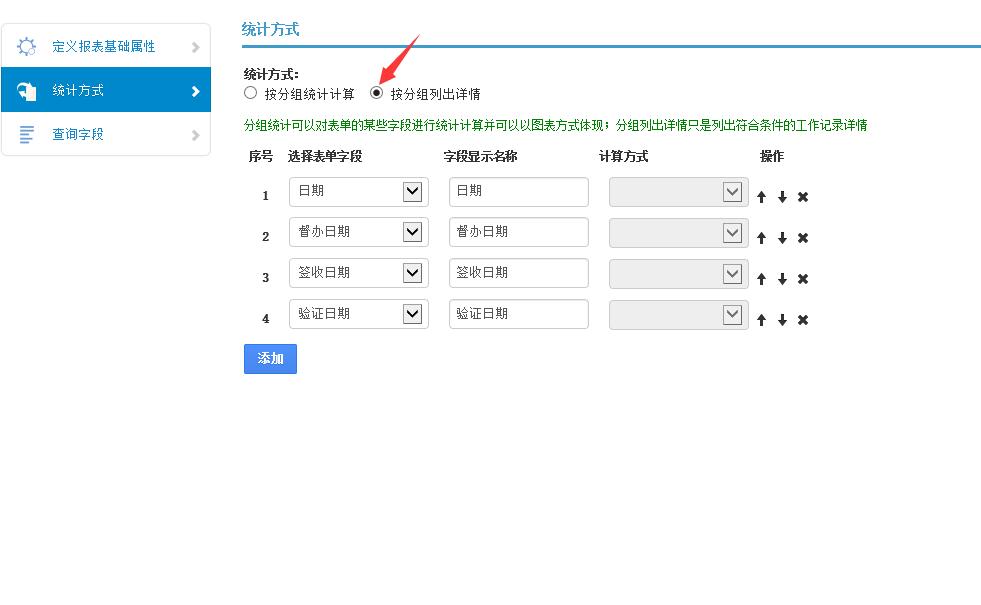Click chevron on 查询字段 item
This screenshot has width=981, height=605.
click(195, 135)
